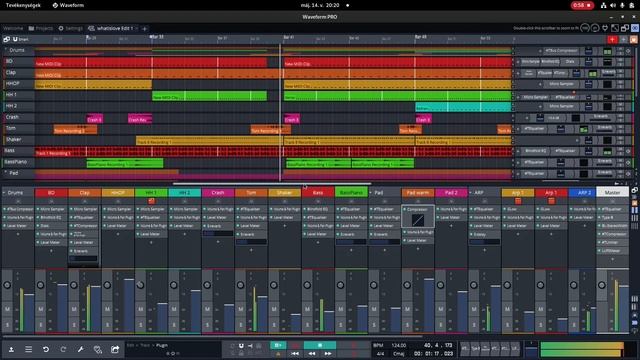Select the Master mixer channel header
Image resolution: width=640 pixels, height=360 pixels.
[x=612, y=192]
